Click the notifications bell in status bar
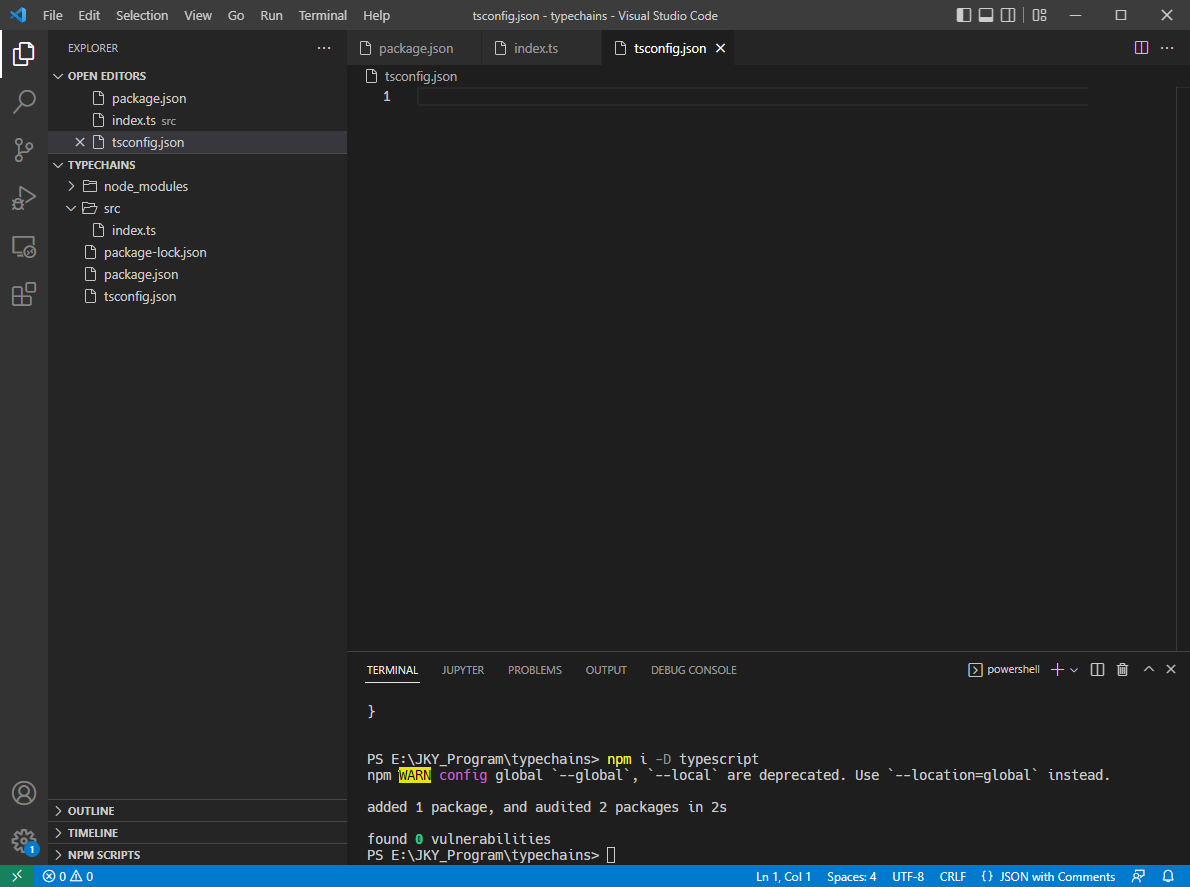 click(x=1168, y=876)
